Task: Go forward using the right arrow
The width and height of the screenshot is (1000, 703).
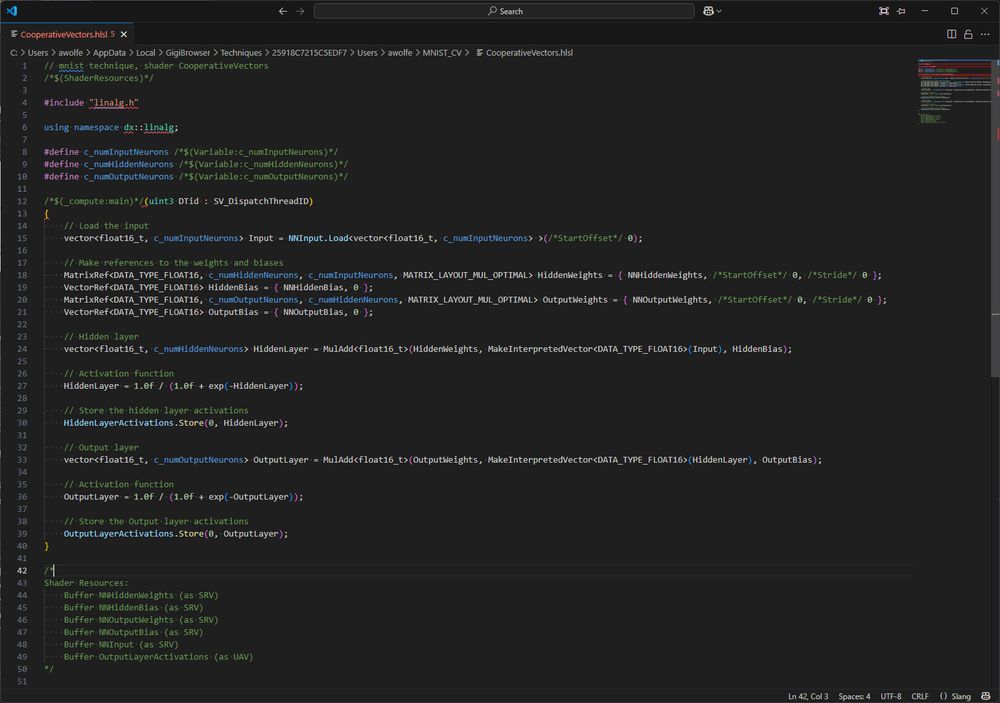Action: [x=300, y=11]
